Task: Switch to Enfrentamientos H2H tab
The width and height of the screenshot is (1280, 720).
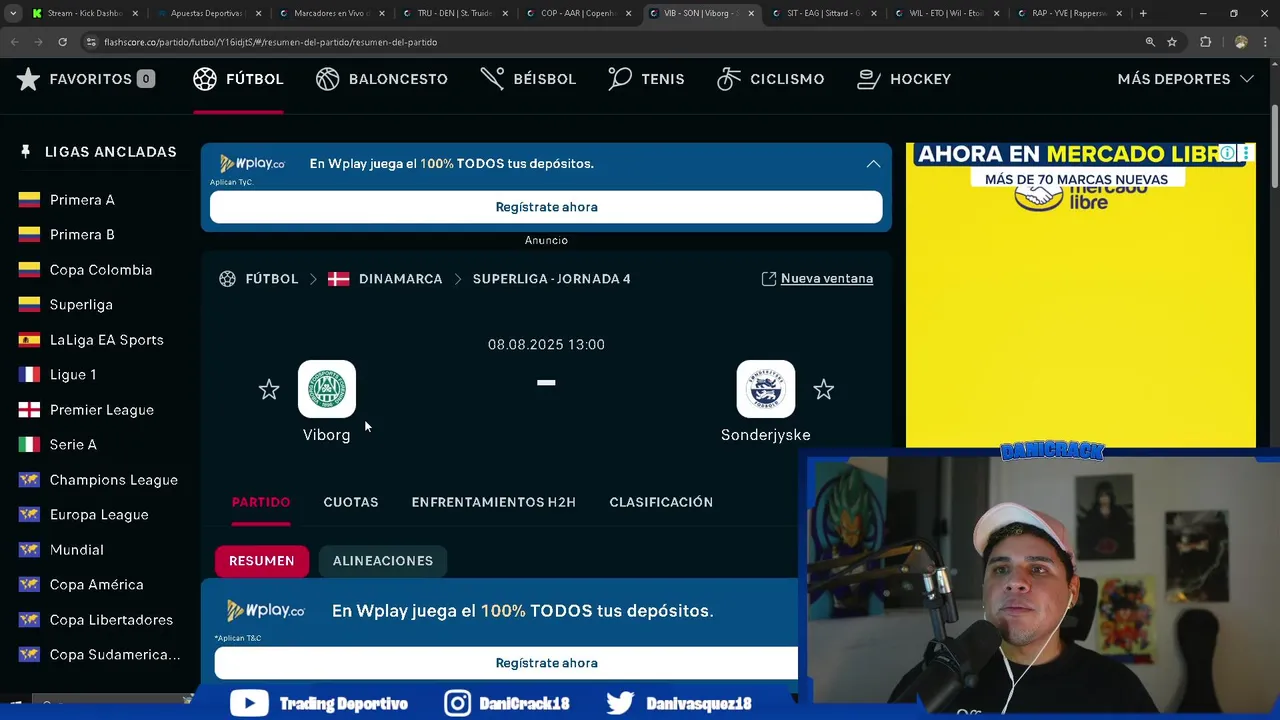Action: coord(494,502)
